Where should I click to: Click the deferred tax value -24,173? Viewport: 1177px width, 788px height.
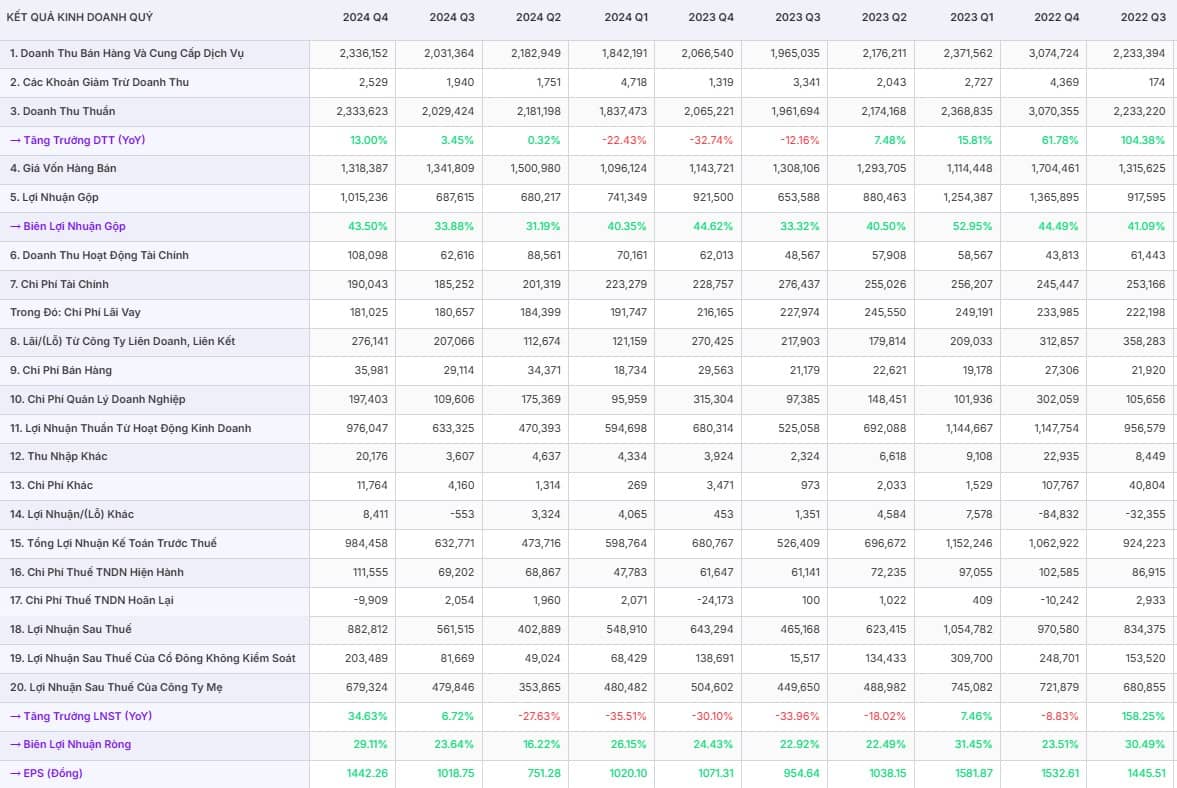click(714, 600)
